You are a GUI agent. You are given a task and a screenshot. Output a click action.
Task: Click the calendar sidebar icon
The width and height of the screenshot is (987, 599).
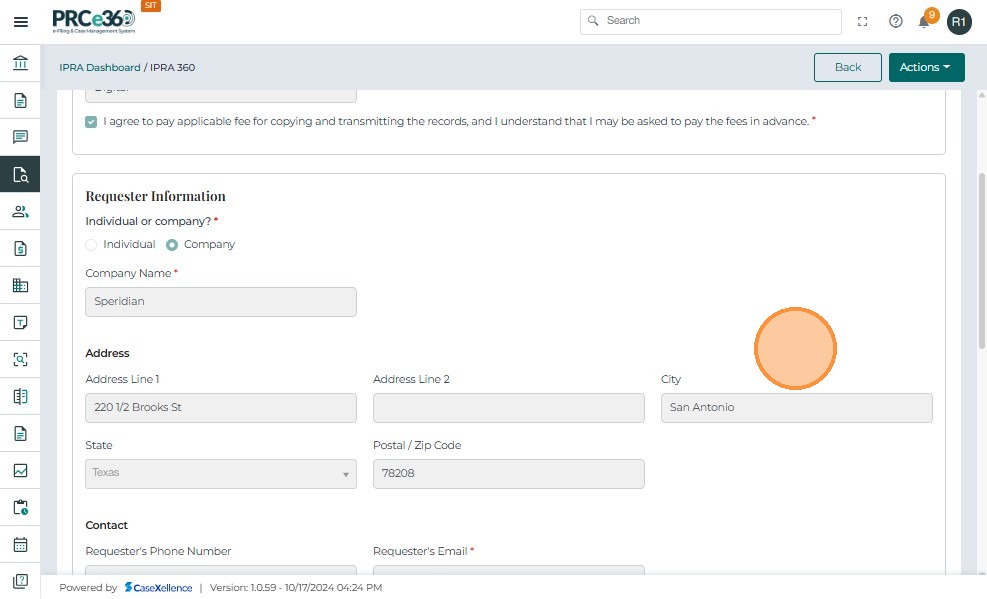pyautogui.click(x=20, y=545)
